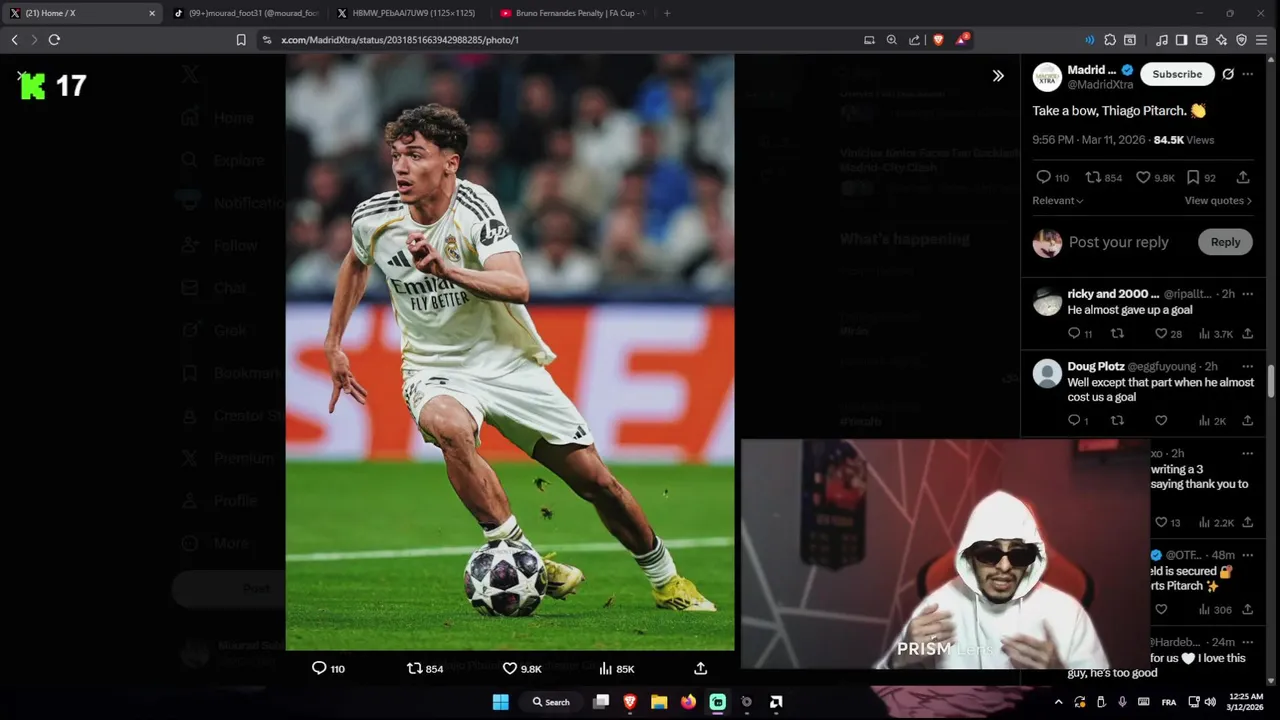Screen dimensions: 1280x720
Task: Click View quotes link
Action: tap(1218, 201)
